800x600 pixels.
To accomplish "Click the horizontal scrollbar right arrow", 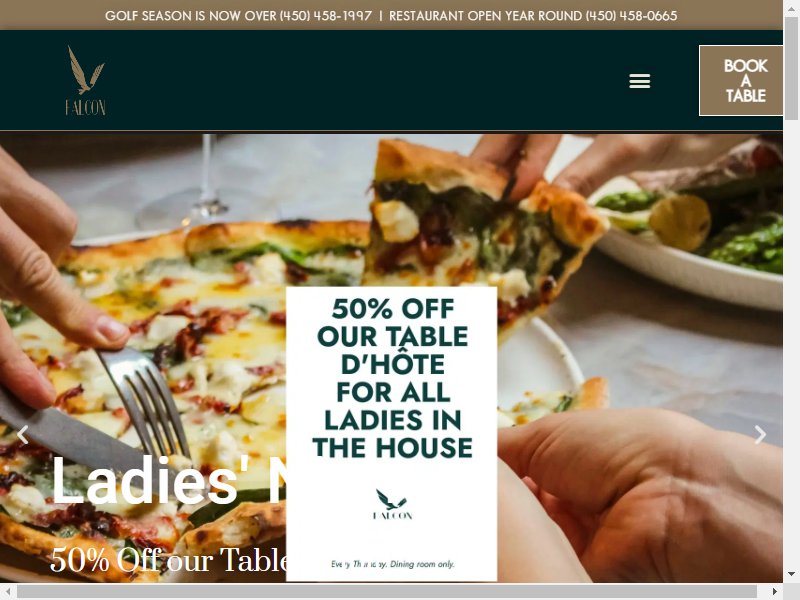I will coord(774,592).
